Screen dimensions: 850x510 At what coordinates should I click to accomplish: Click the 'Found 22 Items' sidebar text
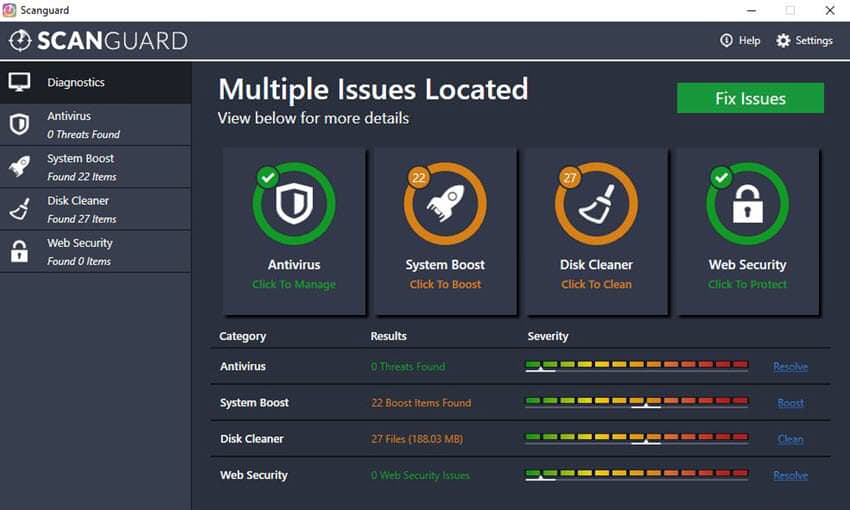(82, 177)
